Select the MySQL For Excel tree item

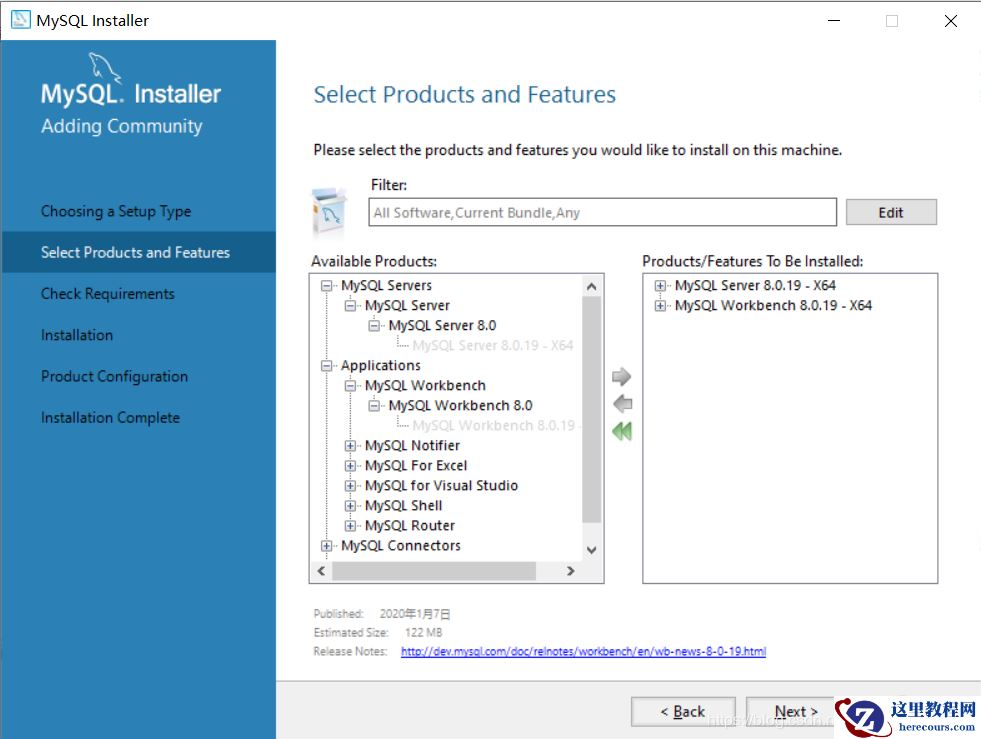tap(416, 466)
